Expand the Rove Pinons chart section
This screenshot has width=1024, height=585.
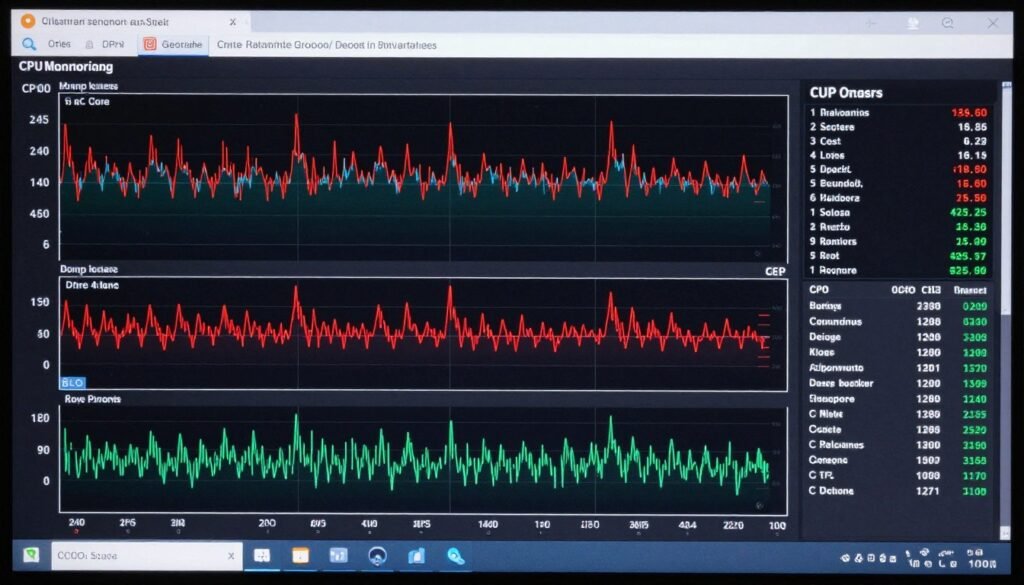tap(94, 398)
